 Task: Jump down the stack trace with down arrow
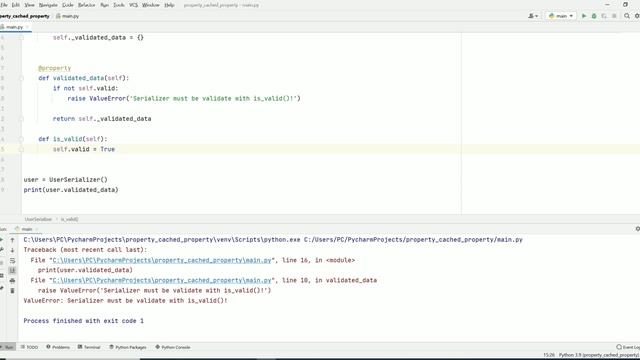click(12, 250)
